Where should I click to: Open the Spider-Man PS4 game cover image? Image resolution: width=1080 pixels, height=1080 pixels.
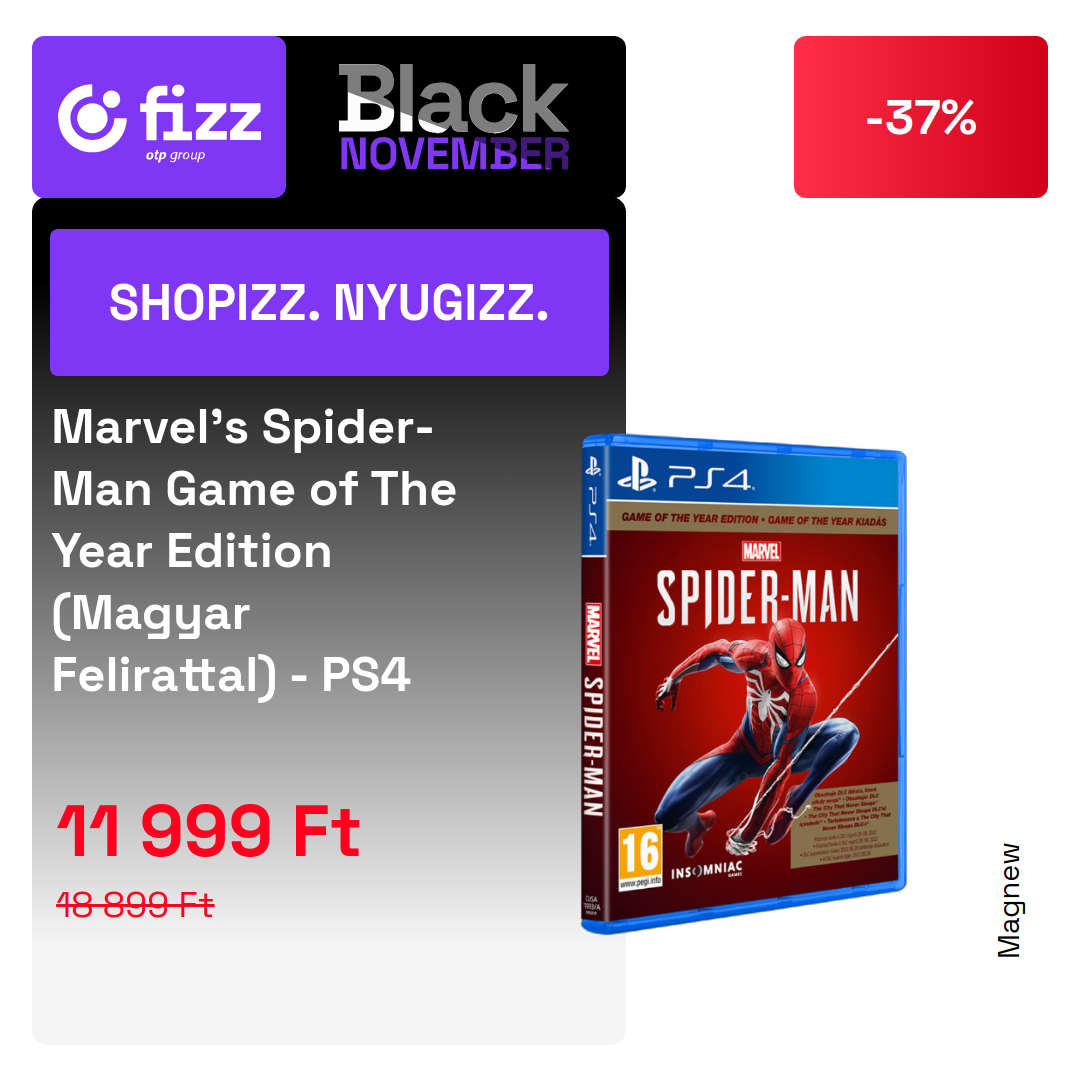tap(744, 683)
